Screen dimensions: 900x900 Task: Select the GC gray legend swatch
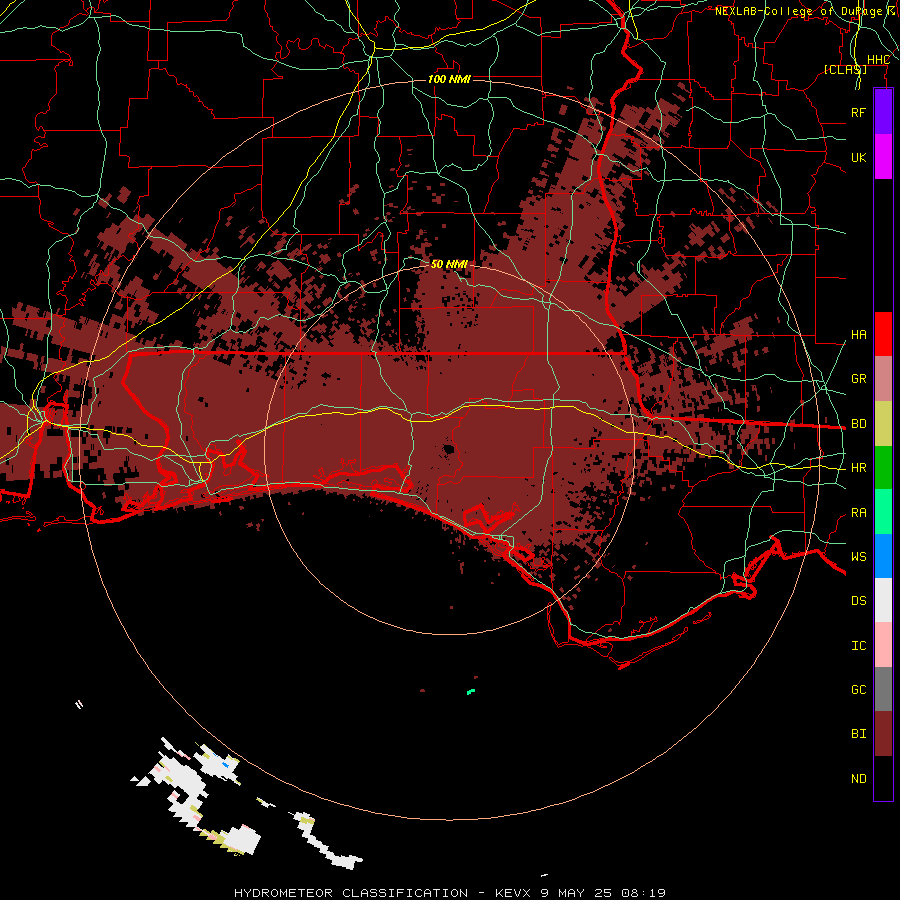click(883, 689)
